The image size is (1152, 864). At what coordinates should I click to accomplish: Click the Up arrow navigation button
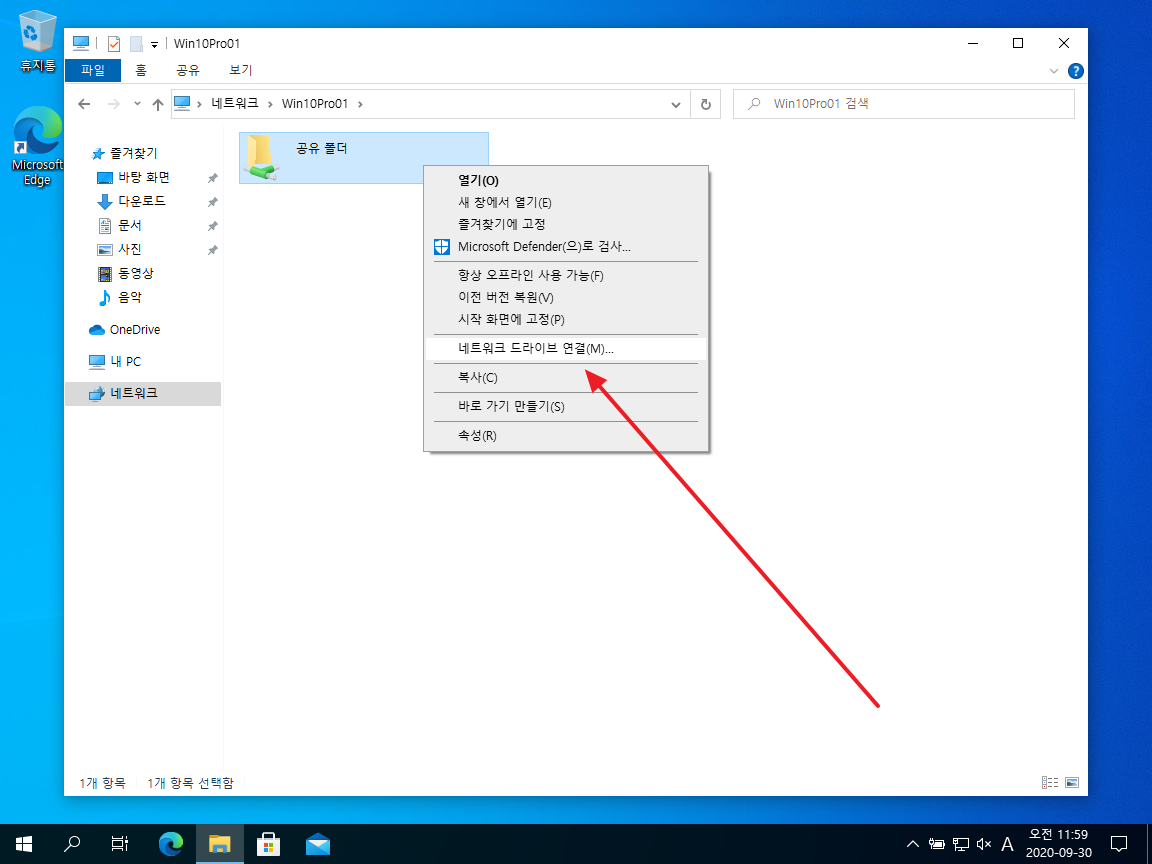[x=157, y=104]
